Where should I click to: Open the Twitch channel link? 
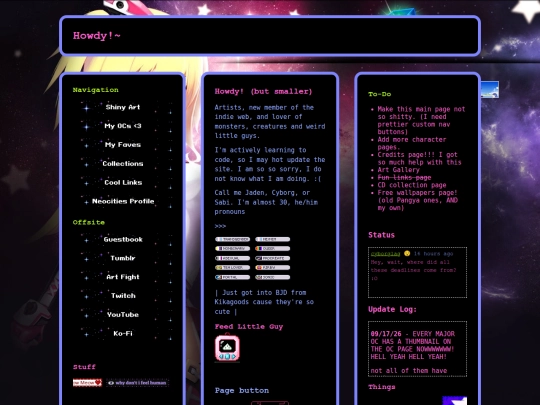(x=123, y=296)
